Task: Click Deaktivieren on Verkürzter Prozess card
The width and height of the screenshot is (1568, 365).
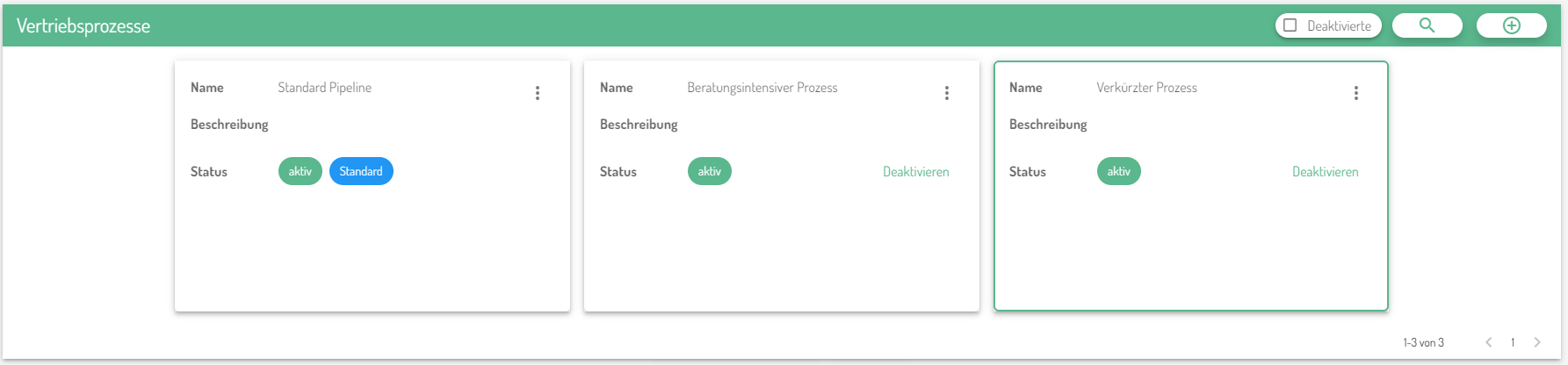Action: click(x=1325, y=172)
